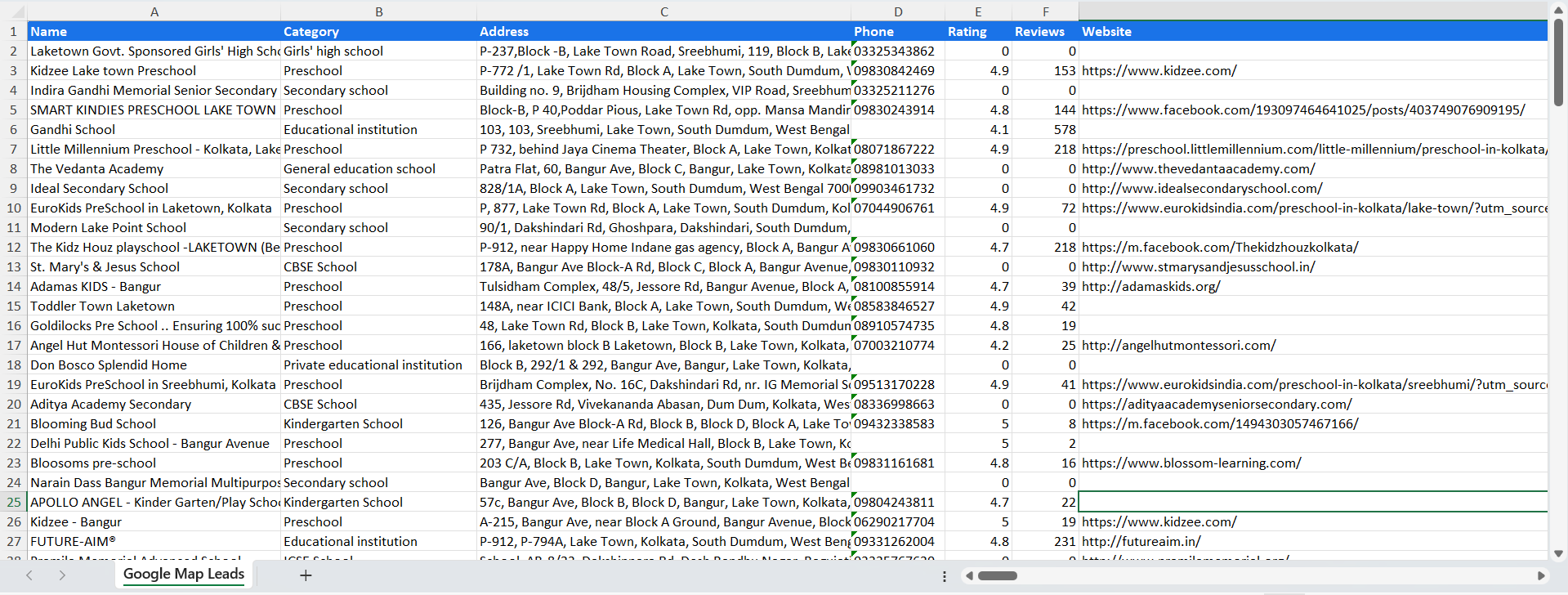Image resolution: width=1568 pixels, height=595 pixels.
Task: Click horizontal scrollbar left arrow
Action: pos(969,576)
